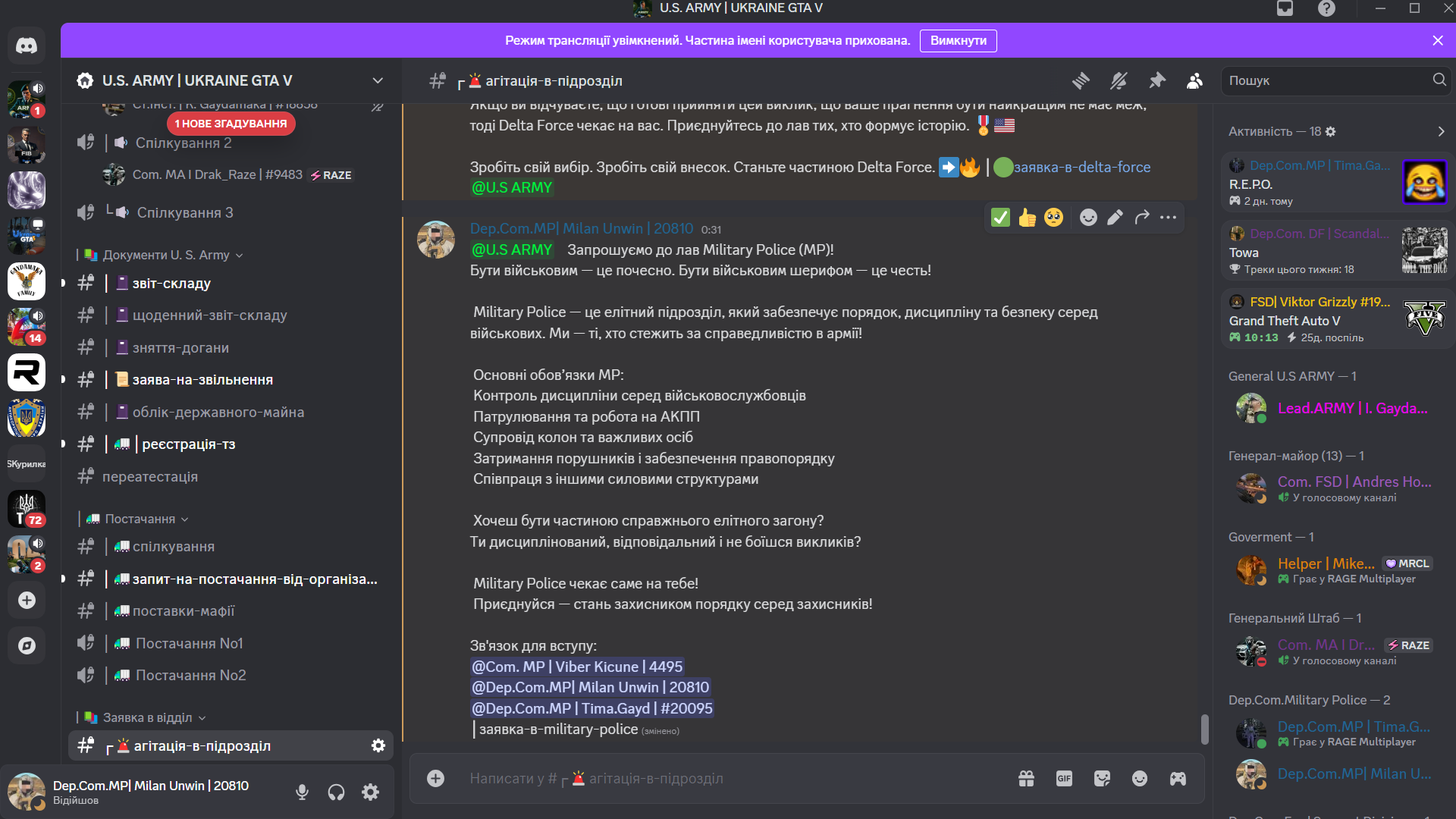Open звіт-складу channel

pos(231,284)
